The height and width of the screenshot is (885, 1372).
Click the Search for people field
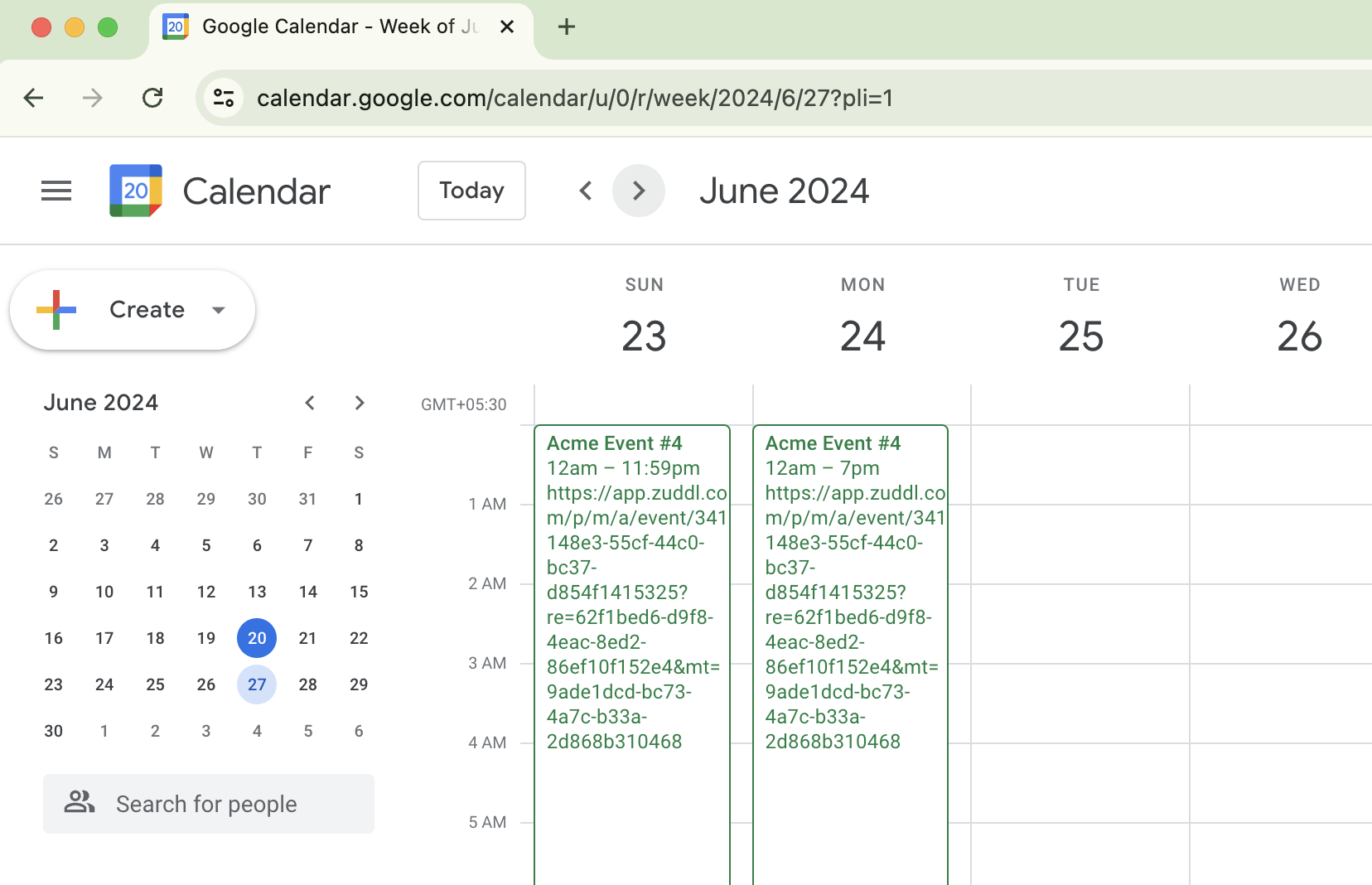209,804
